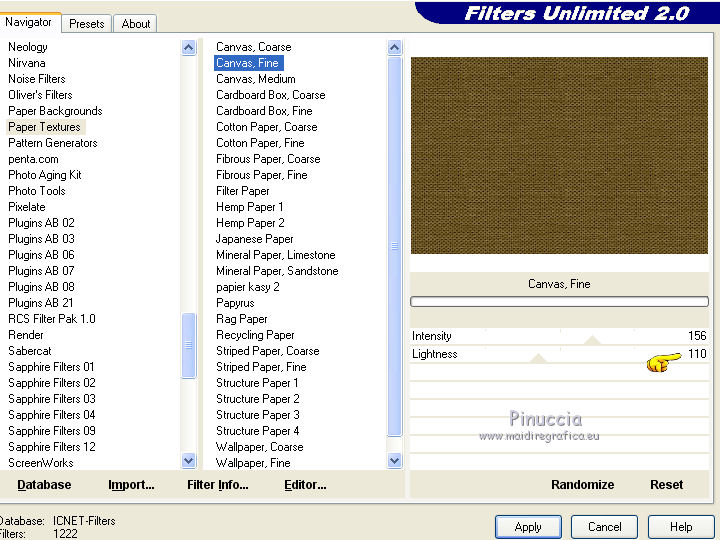Choose Mineral Paper, Limestone filter

(276, 255)
